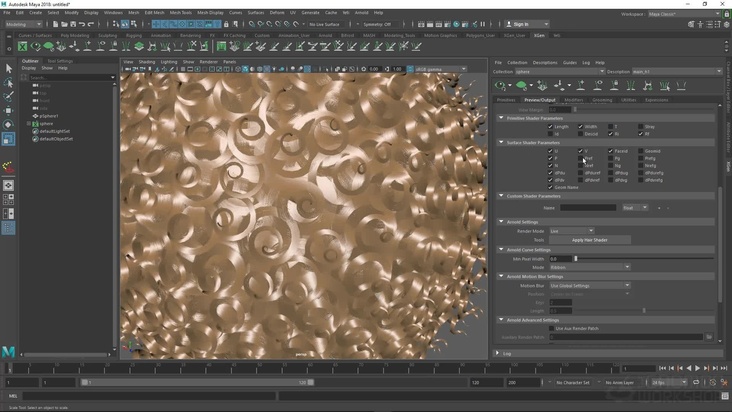Click the custom shader Name input field

(x=587, y=208)
